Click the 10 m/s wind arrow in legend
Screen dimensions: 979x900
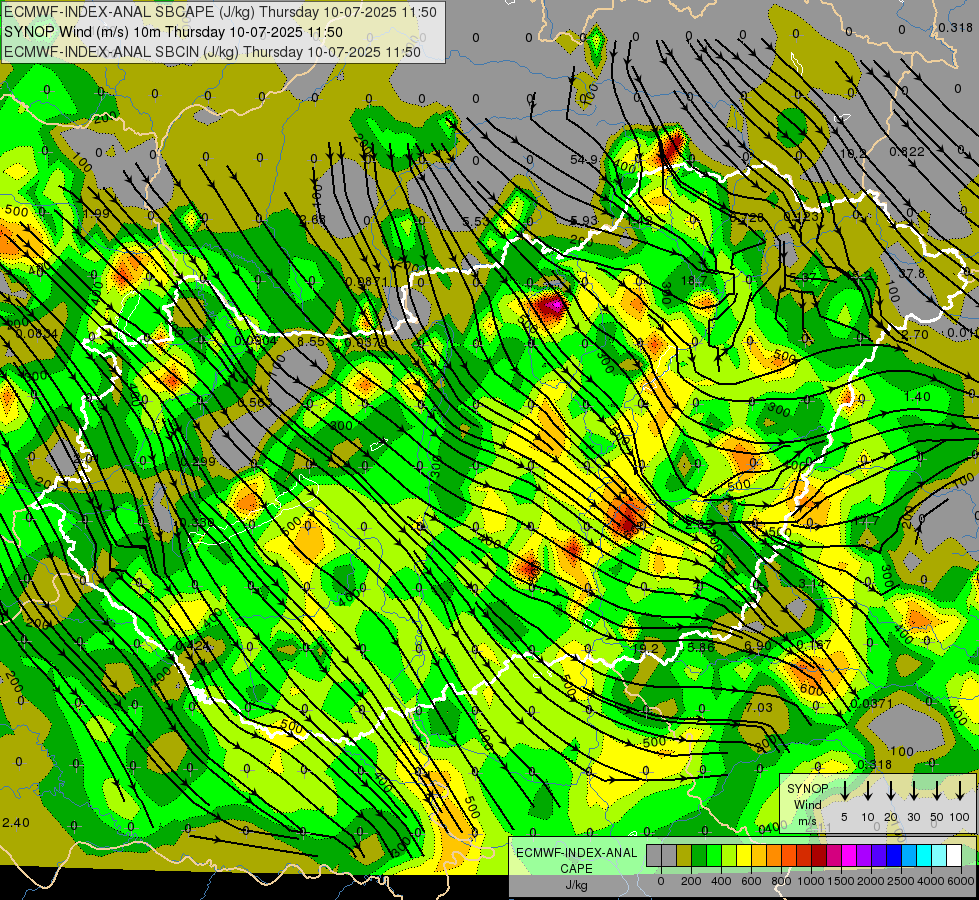point(867,790)
